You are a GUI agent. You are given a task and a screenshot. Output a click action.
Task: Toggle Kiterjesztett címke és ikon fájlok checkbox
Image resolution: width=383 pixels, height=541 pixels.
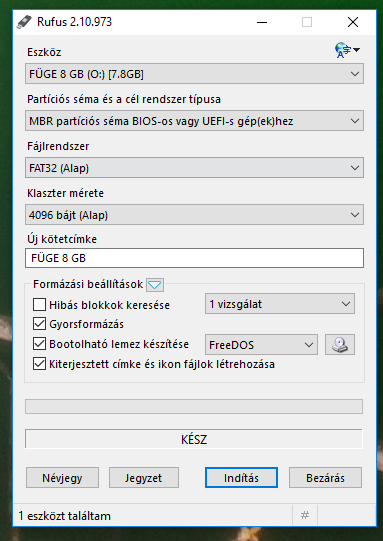[x=39, y=364]
